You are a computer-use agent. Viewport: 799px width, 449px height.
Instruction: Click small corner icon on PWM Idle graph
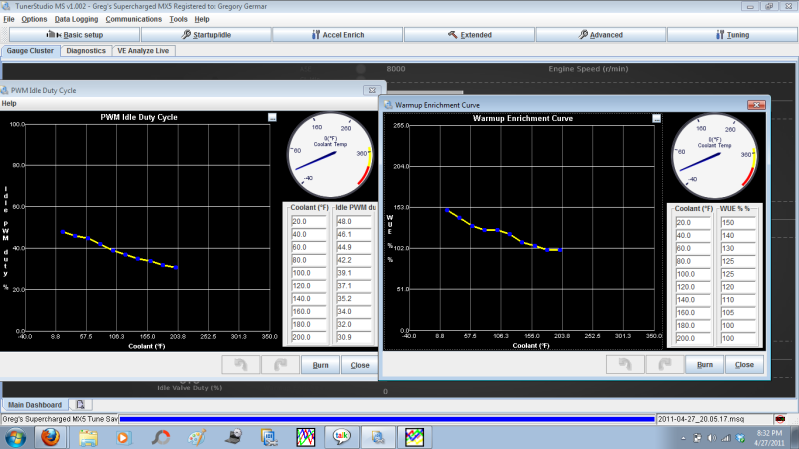[x=273, y=117]
